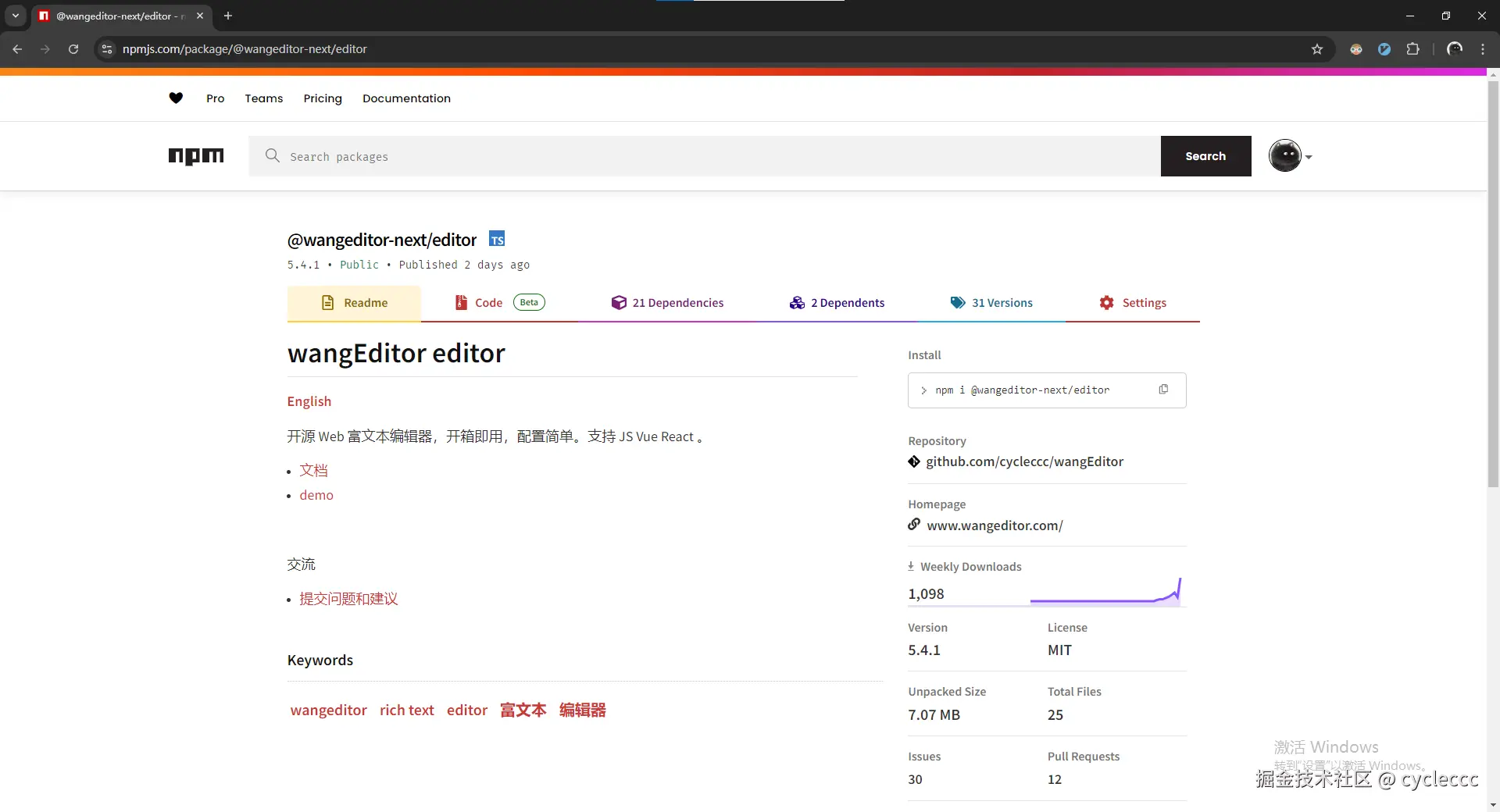This screenshot has height=812, width=1500.
Task: Click the gear icon on Settings tab
Action: 1107,302
